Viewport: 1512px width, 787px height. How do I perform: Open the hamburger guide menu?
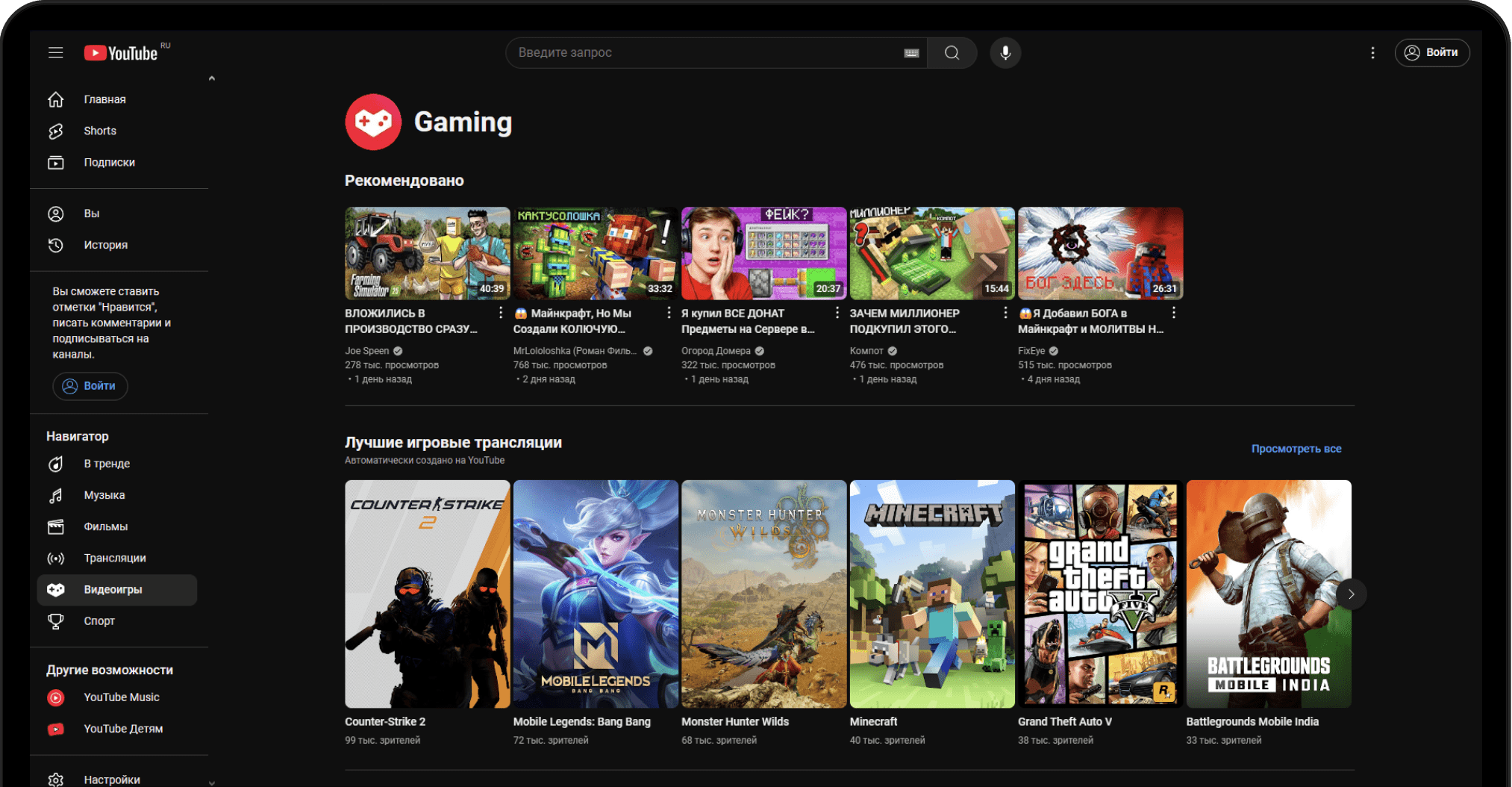click(x=56, y=52)
